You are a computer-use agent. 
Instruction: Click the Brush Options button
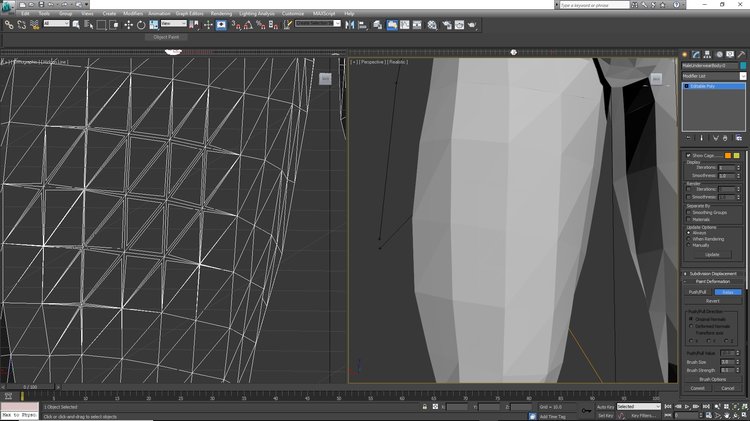[713, 379]
